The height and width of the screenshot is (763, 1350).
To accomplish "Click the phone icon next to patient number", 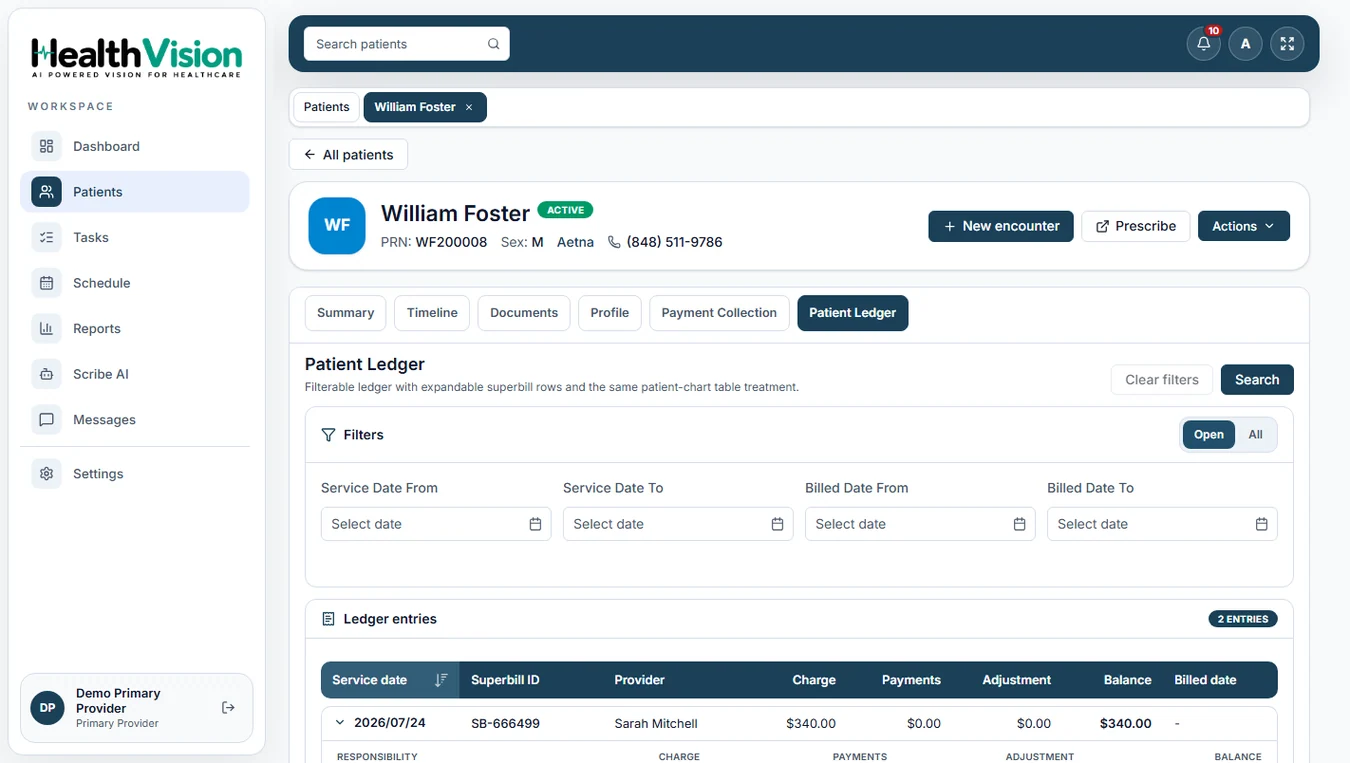I will 614,242.
